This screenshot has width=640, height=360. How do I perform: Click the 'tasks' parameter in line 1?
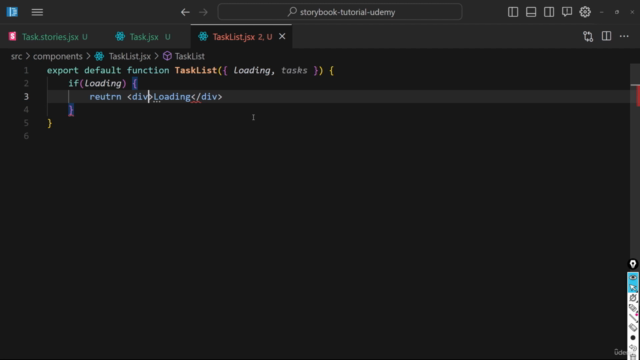[x=294, y=70]
